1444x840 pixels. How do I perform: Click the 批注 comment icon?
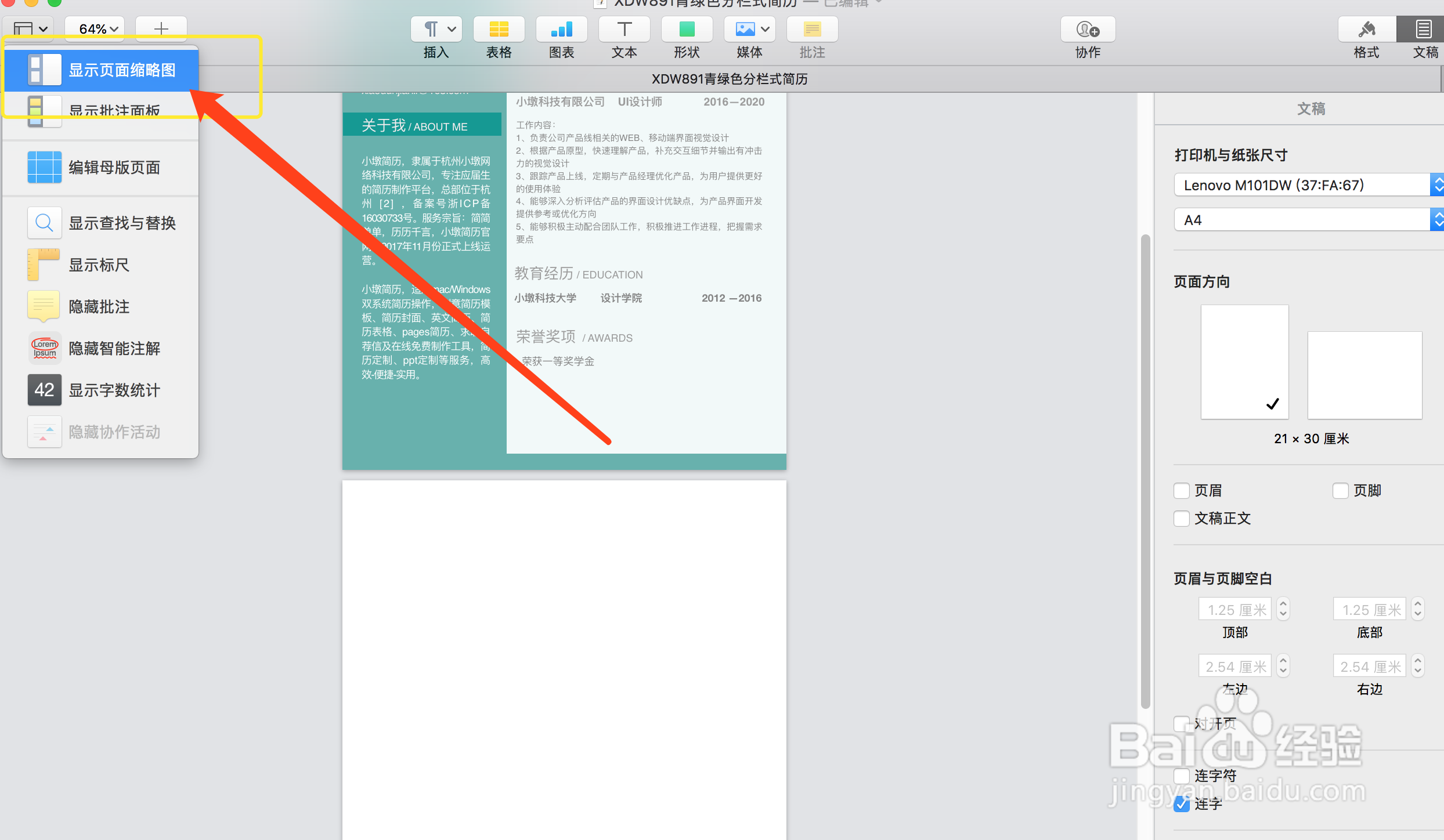click(x=812, y=30)
